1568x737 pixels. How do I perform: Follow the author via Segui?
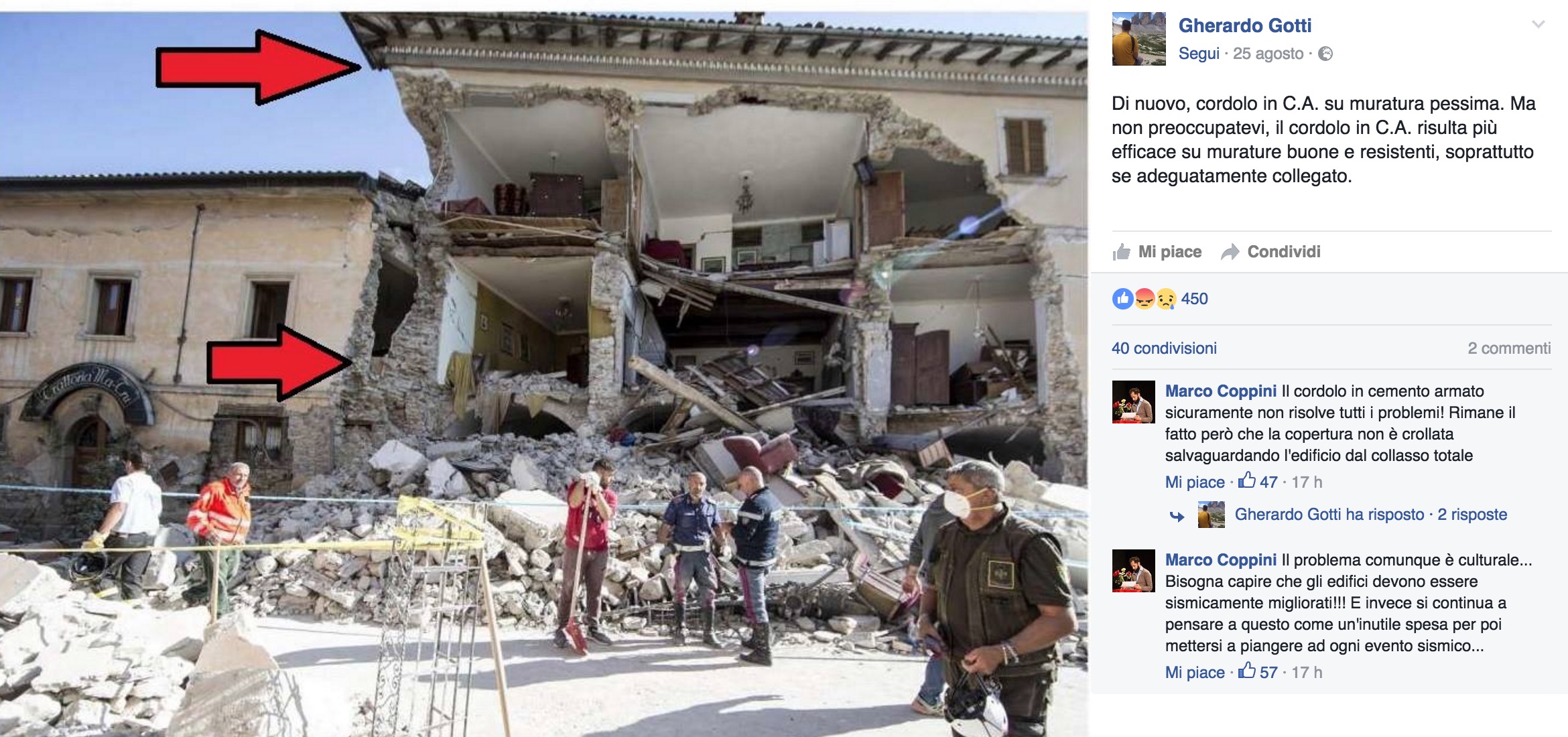[x=1199, y=54]
